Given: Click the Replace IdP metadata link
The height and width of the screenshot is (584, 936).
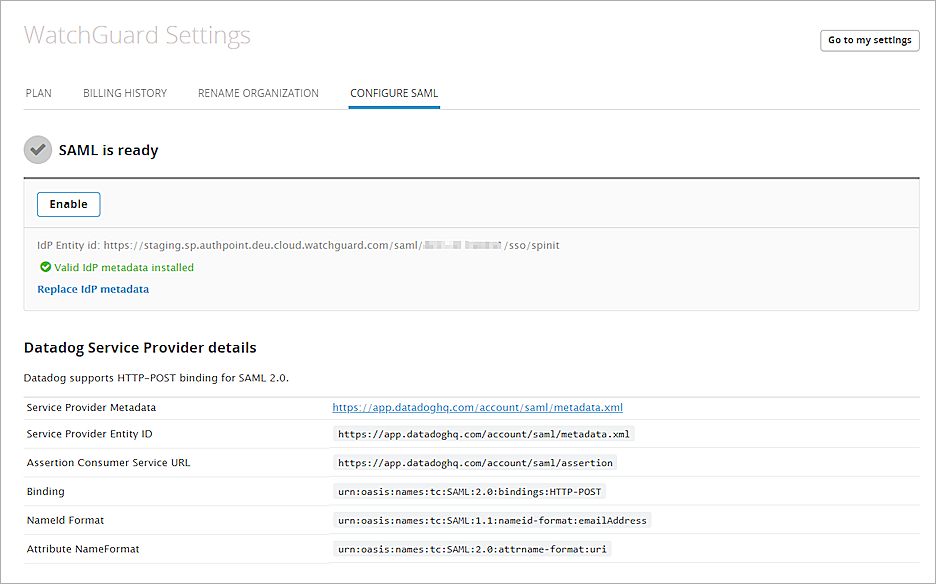Looking at the screenshot, I should (x=93, y=289).
